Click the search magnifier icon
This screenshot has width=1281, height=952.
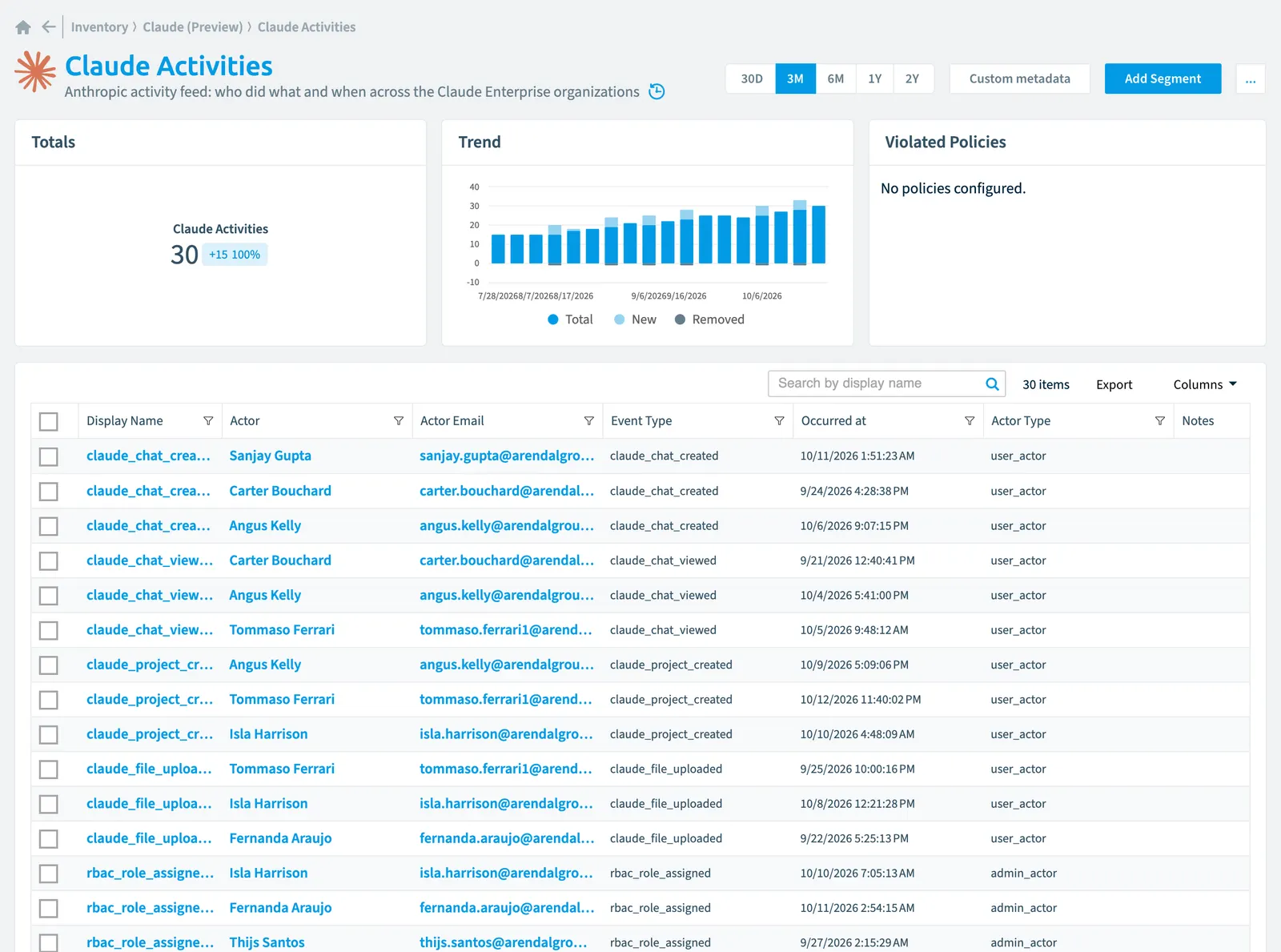[992, 384]
